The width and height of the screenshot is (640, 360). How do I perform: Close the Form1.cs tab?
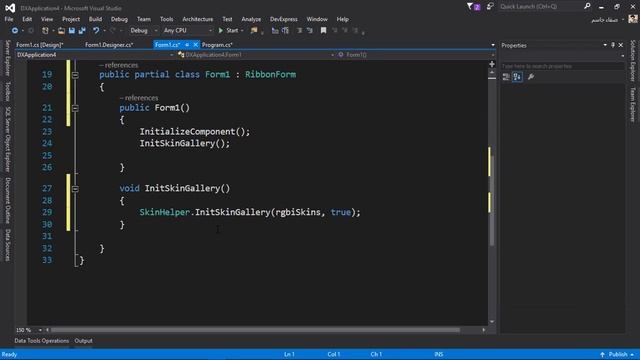196,45
